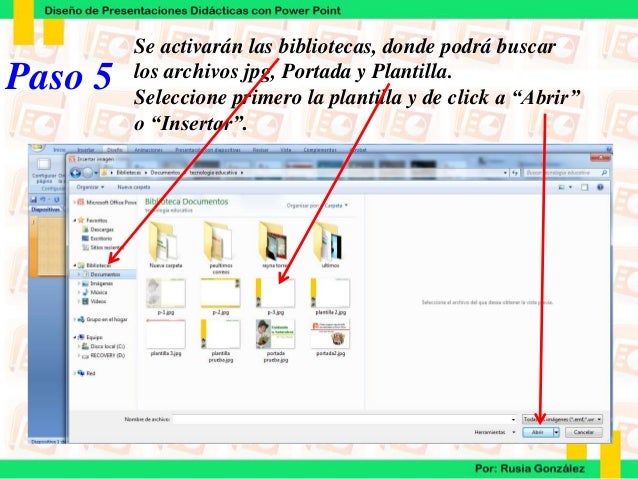Open the Animaciones ribbon tab
The height and width of the screenshot is (479, 638).
point(149,150)
